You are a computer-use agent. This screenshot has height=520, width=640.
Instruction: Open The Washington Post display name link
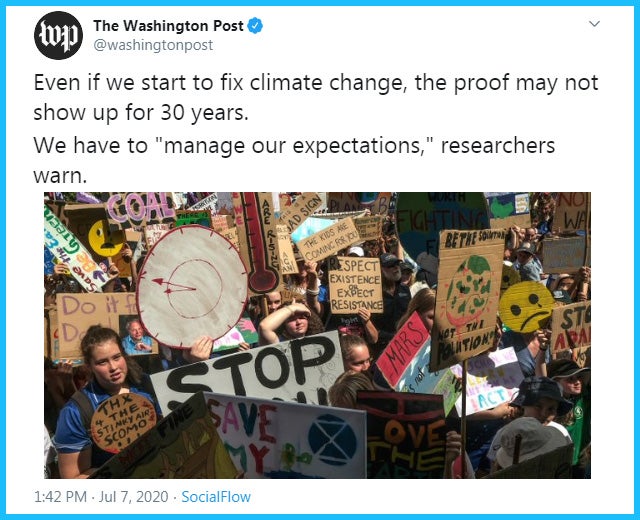tap(168, 25)
